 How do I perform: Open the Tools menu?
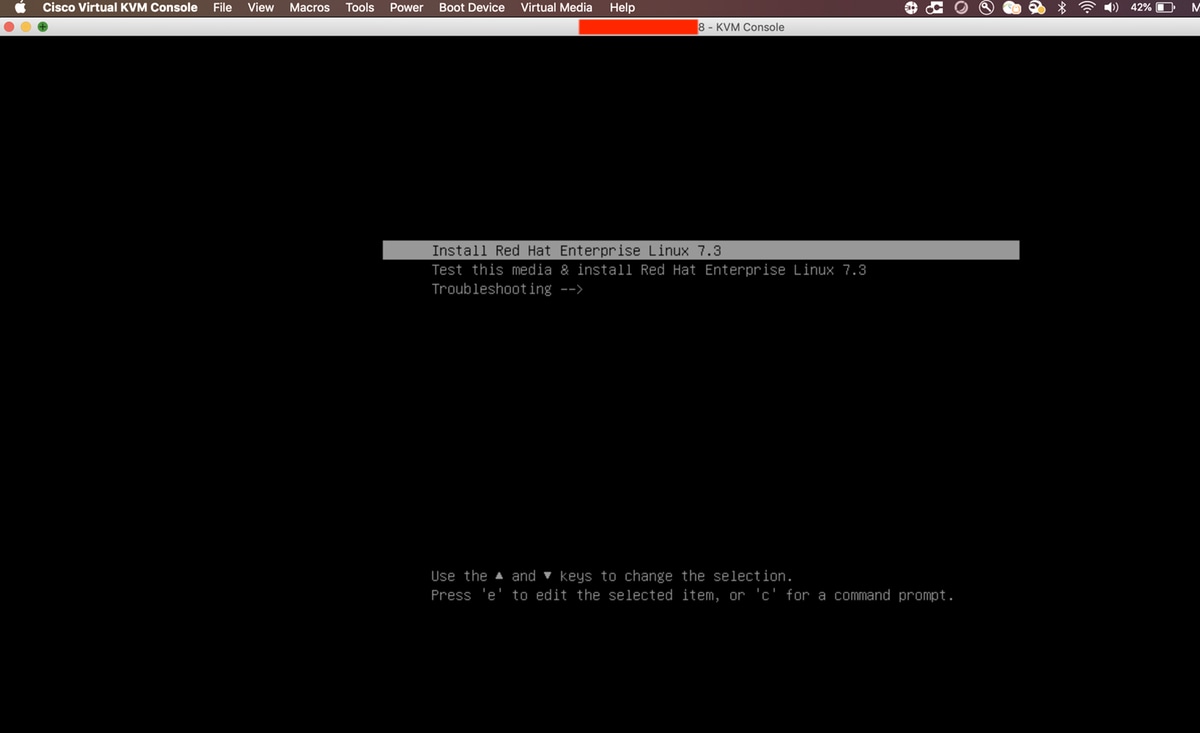pos(360,7)
